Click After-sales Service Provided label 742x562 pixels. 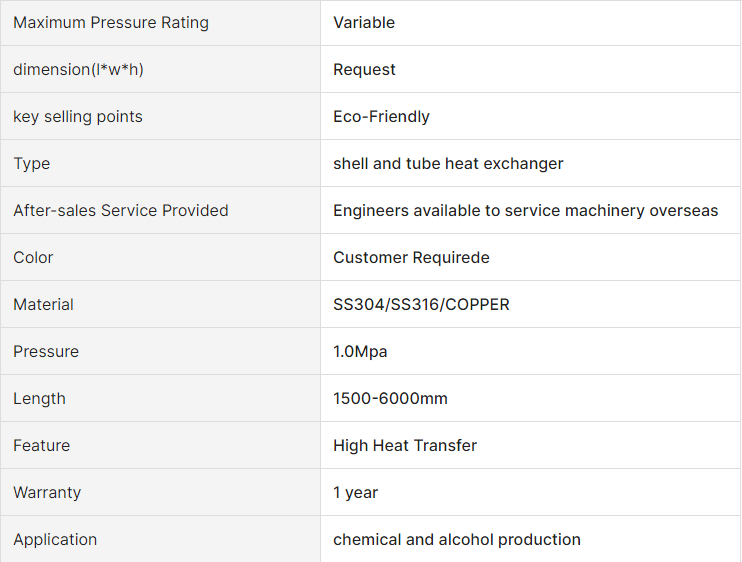(121, 211)
